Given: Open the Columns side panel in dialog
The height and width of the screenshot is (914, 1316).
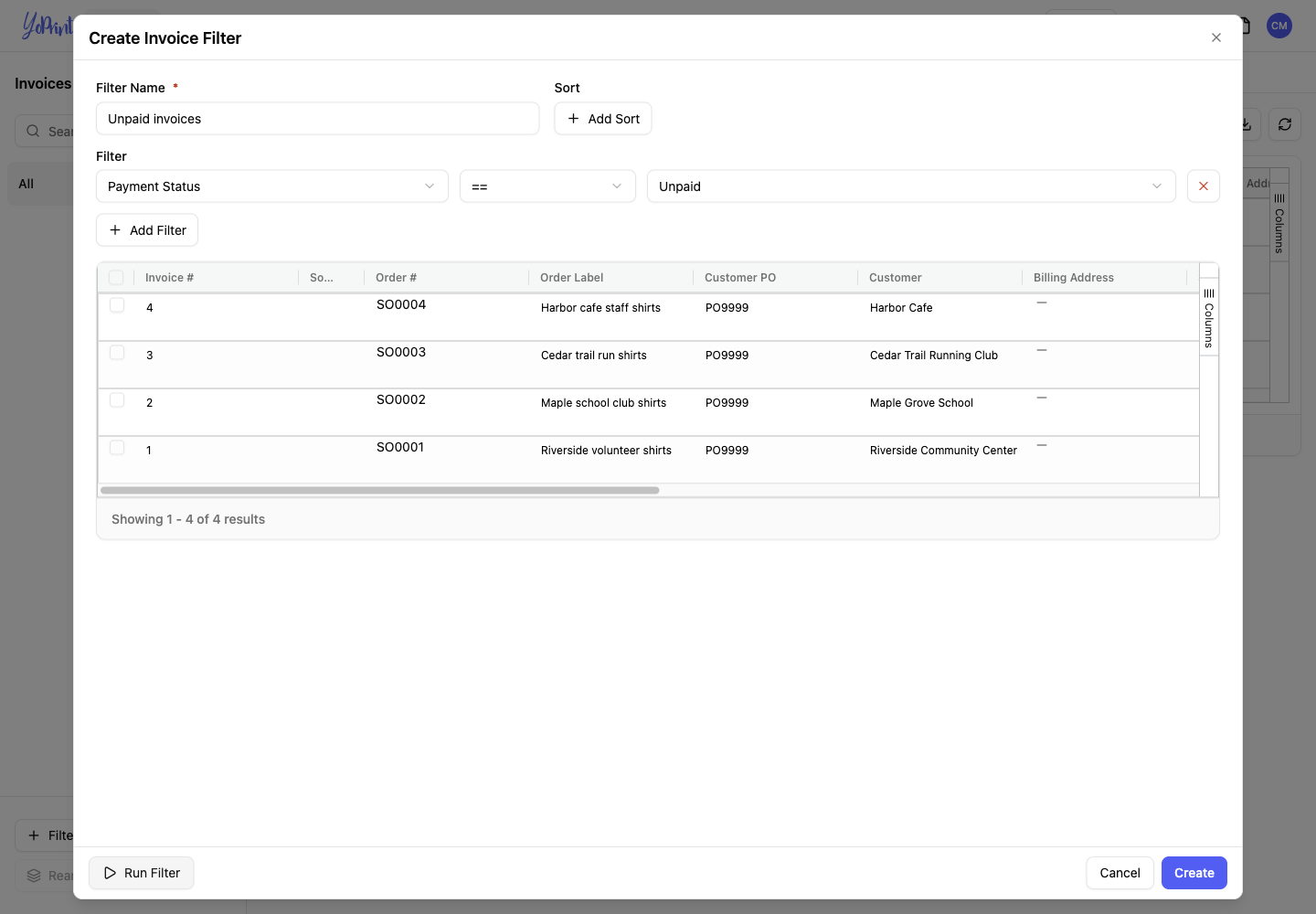Looking at the screenshot, I should click(1209, 317).
